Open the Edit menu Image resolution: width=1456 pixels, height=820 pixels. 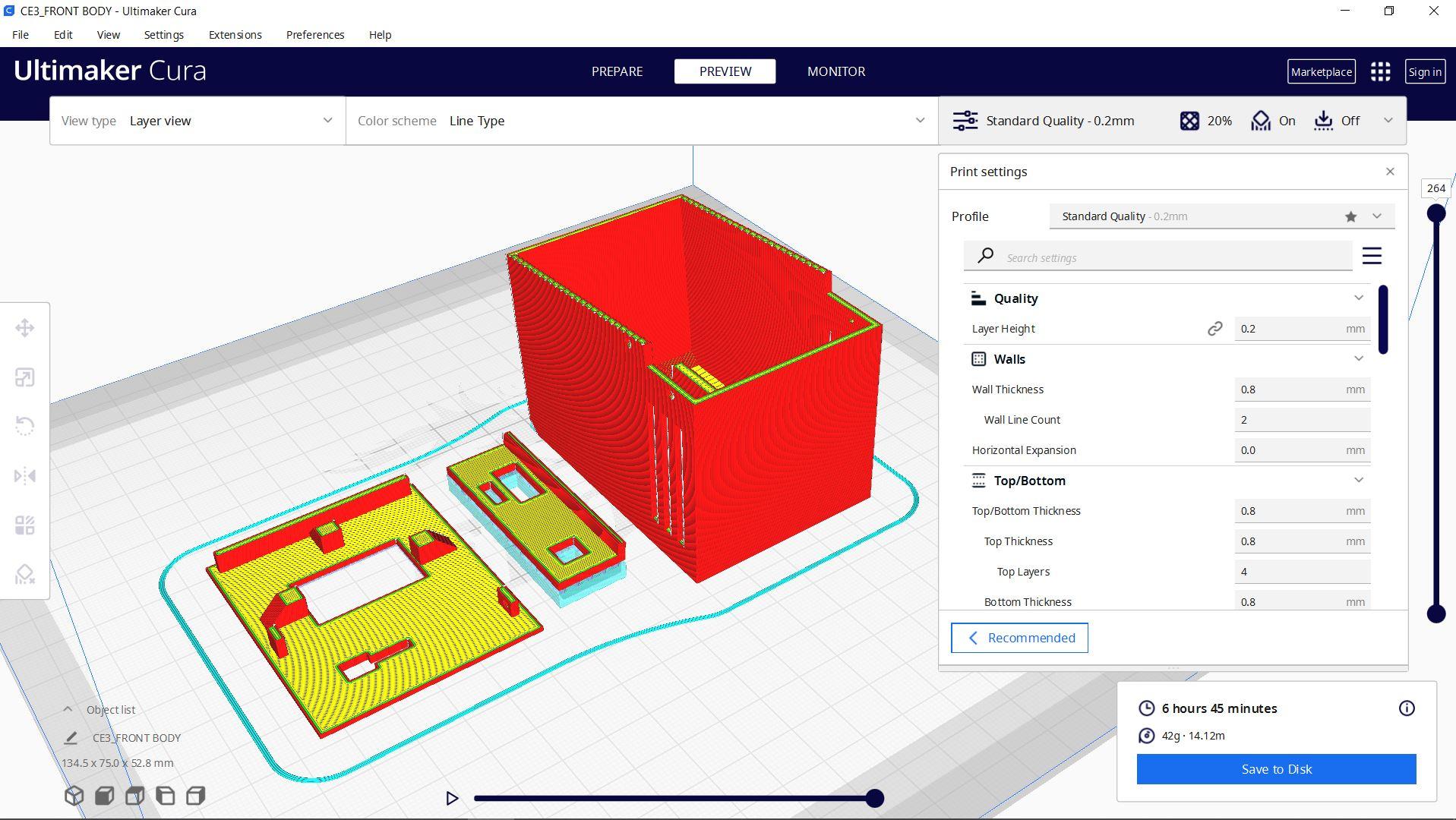(x=63, y=35)
